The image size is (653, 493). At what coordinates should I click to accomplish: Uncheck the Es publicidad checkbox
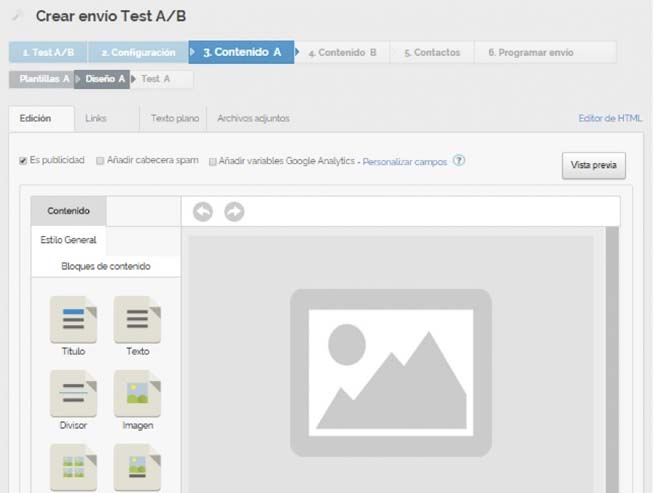23,161
